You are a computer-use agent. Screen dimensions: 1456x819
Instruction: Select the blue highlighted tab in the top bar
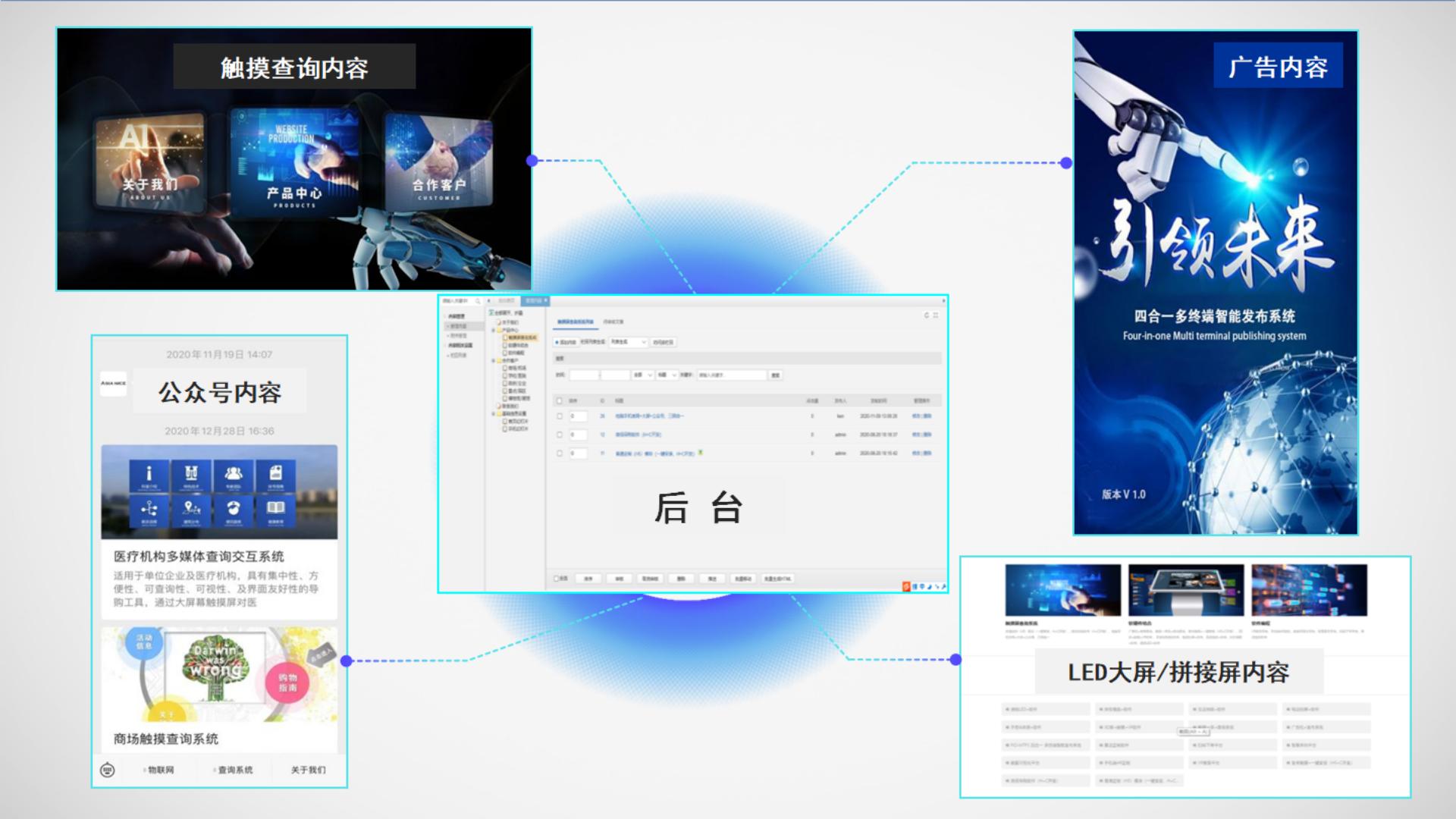coord(535,300)
